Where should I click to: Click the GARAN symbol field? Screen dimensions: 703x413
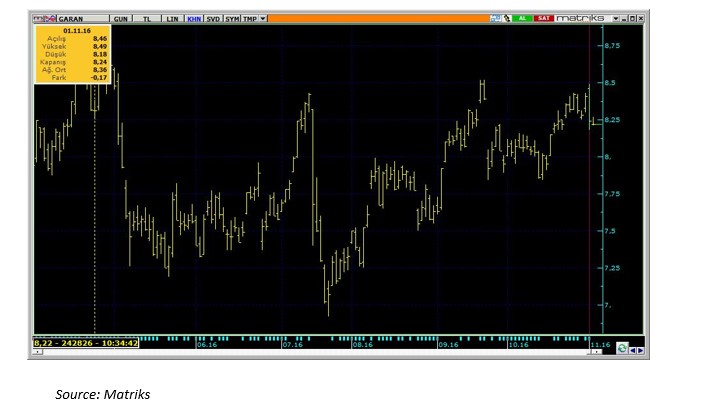[x=82, y=19]
